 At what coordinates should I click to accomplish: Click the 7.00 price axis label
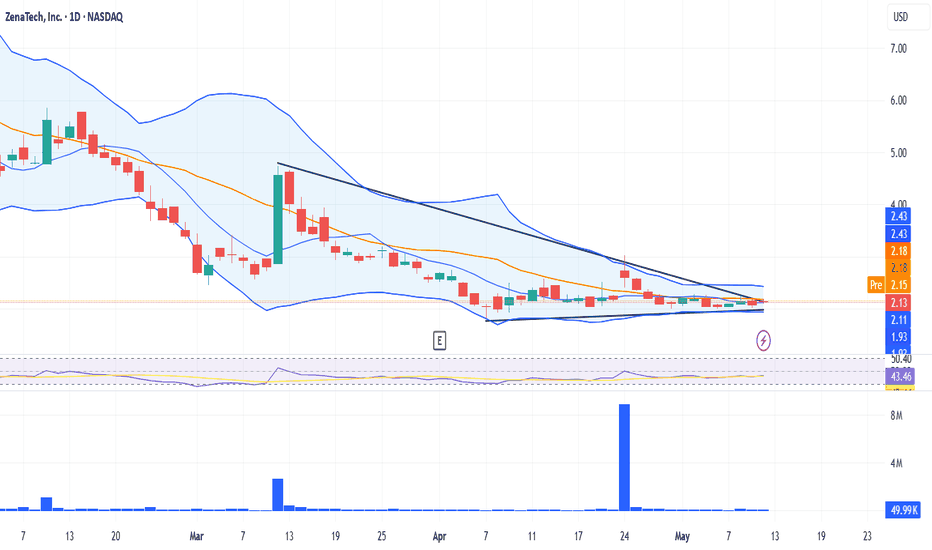pyautogui.click(x=898, y=49)
